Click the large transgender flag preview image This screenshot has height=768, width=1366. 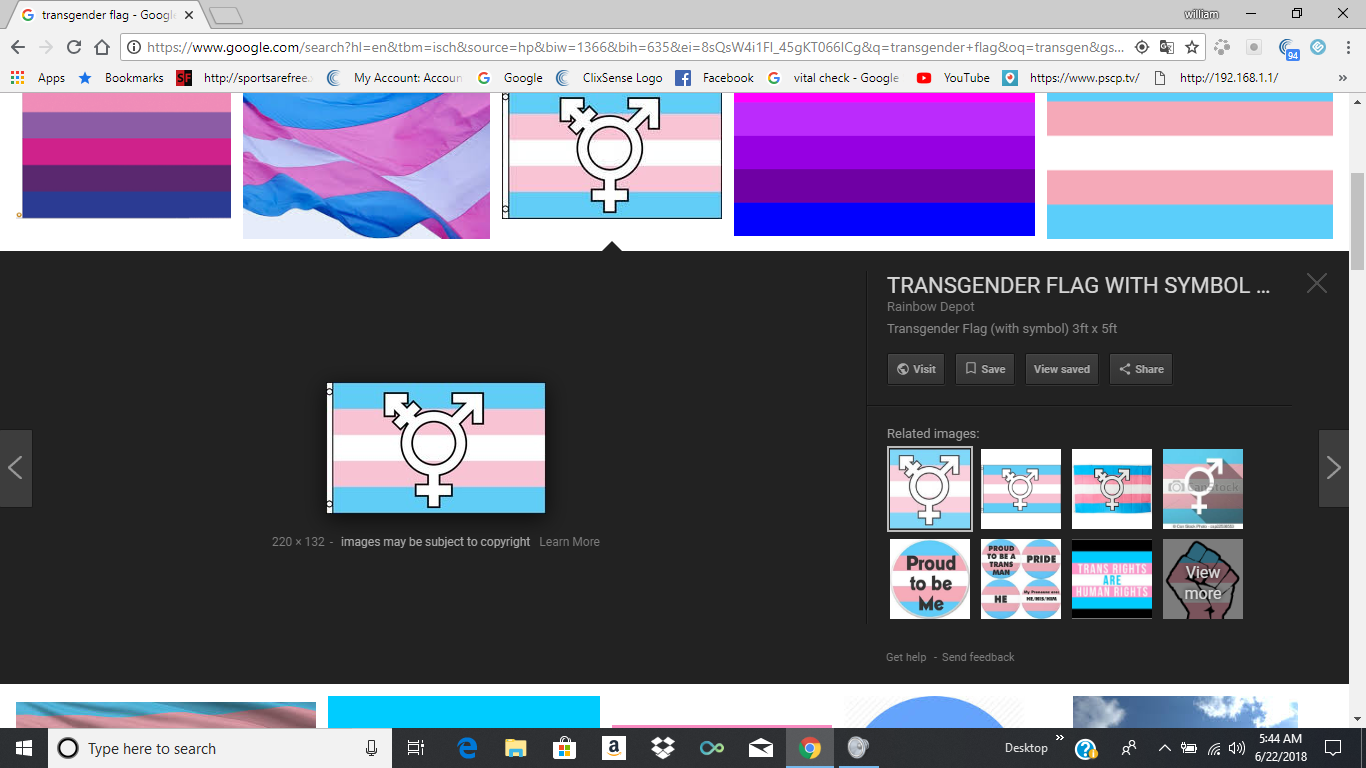[x=436, y=448]
